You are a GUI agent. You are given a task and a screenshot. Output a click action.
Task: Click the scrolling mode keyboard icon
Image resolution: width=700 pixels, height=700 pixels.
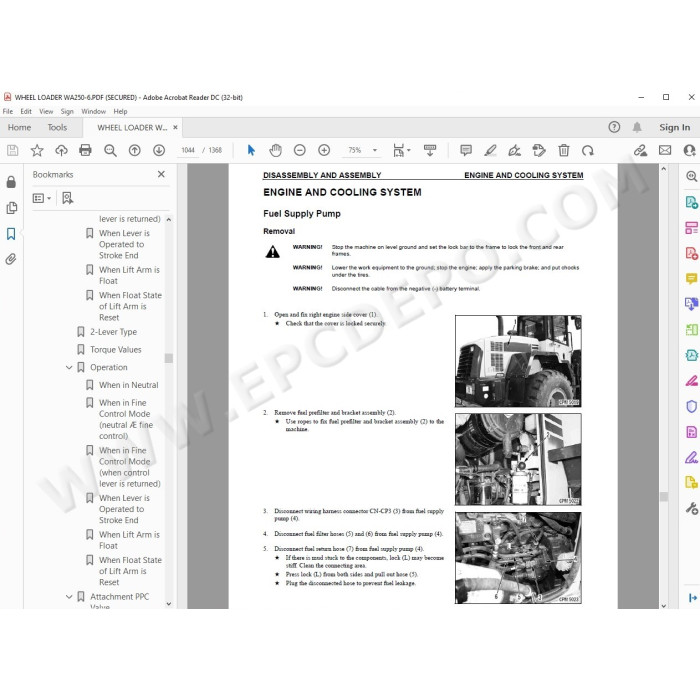coord(430,150)
